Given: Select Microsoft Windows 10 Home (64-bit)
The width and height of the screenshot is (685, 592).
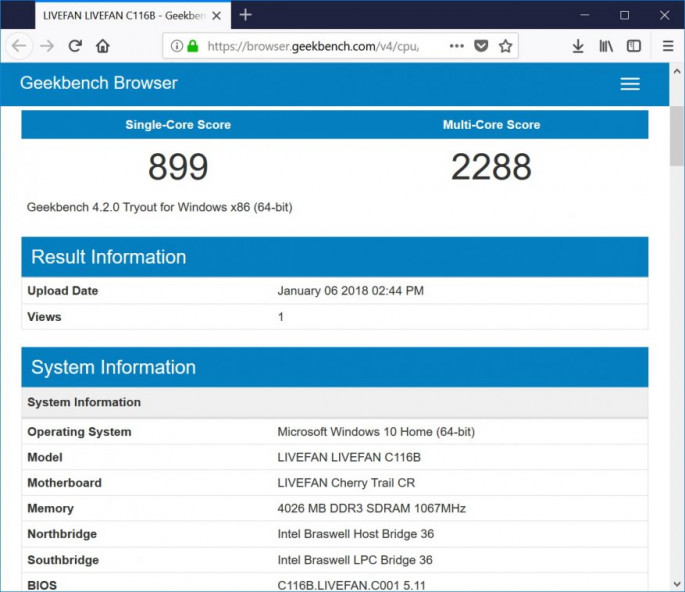Looking at the screenshot, I should click(x=376, y=432).
